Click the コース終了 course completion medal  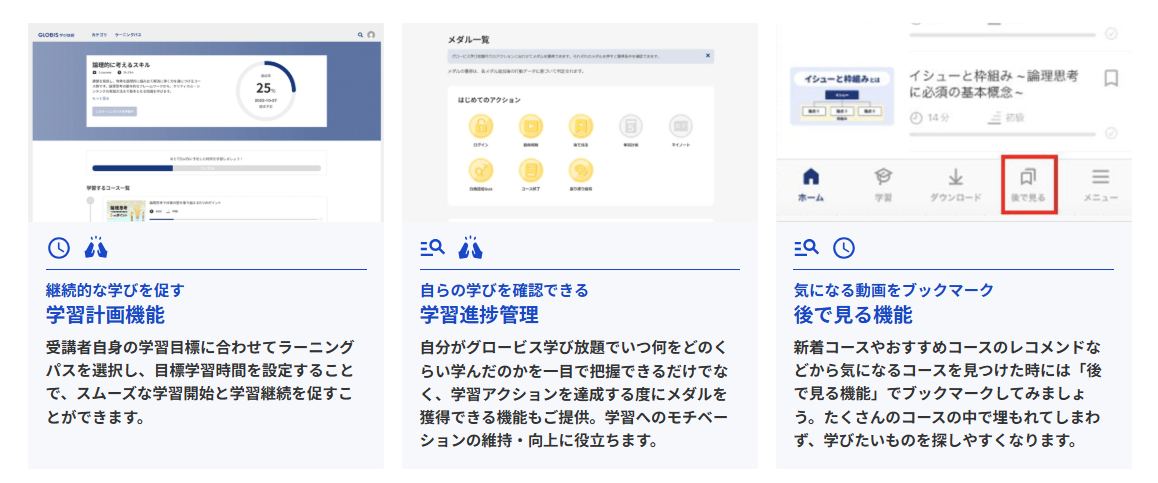pyautogui.click(x=530, y=172)
